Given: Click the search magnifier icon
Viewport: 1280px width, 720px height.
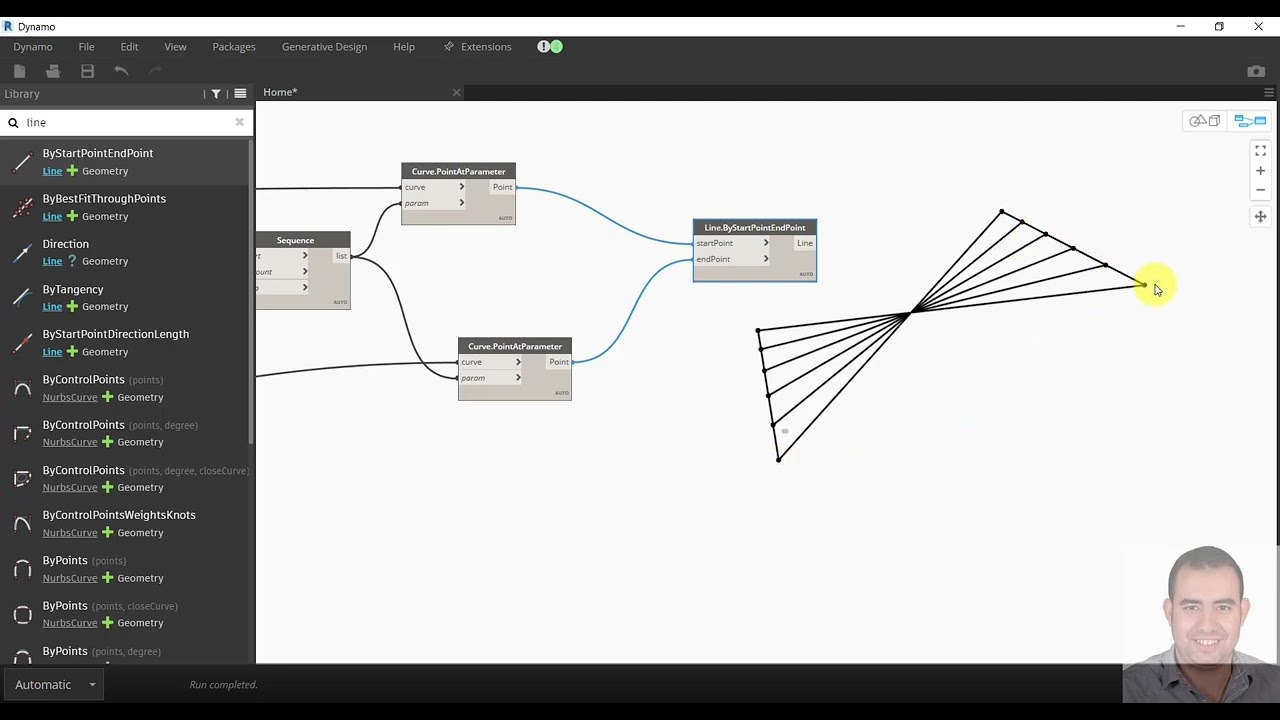Looking at the screenshot, I should (x=13, y=123).
